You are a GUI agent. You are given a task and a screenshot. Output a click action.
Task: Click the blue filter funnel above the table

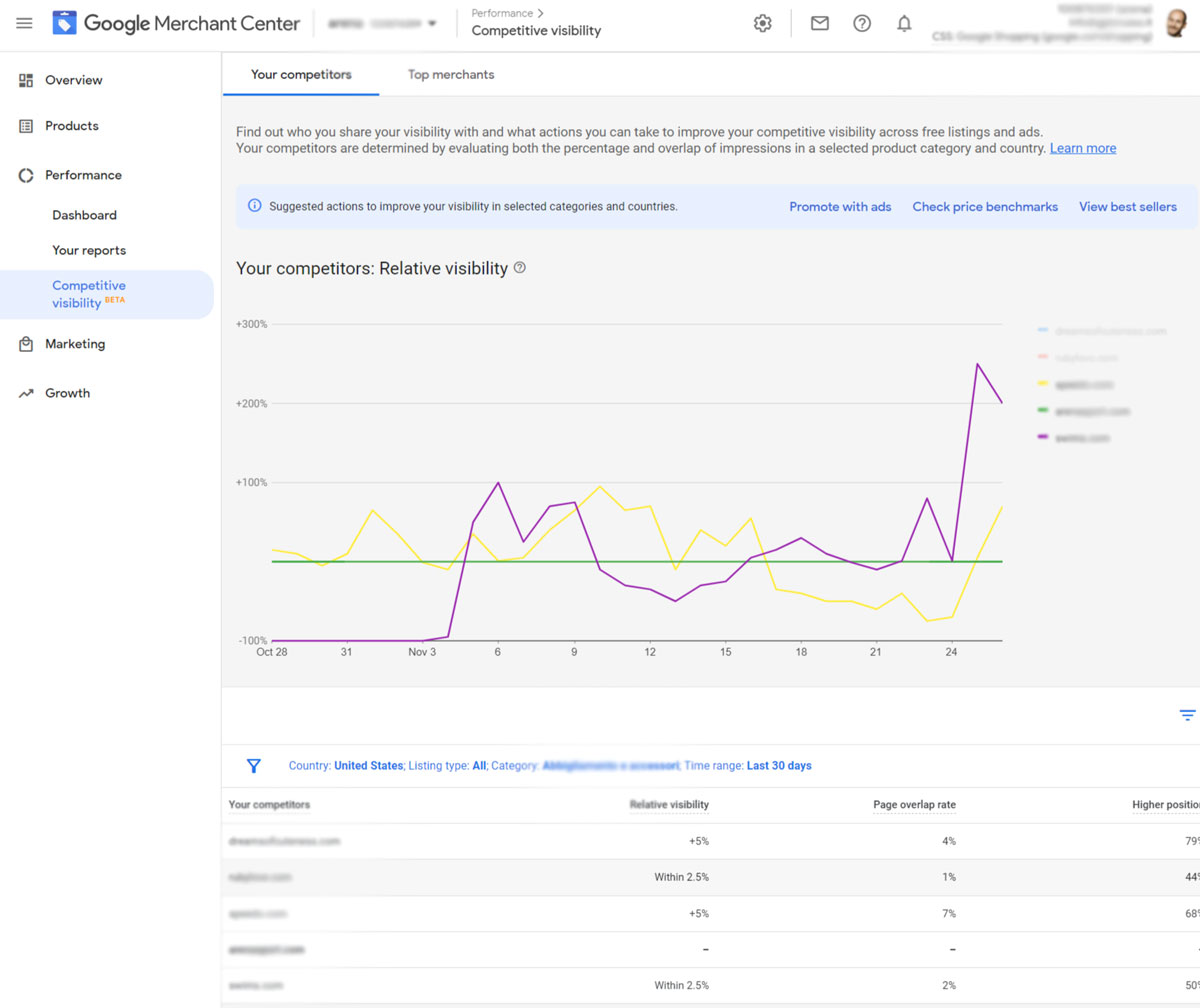pos(254,765)
